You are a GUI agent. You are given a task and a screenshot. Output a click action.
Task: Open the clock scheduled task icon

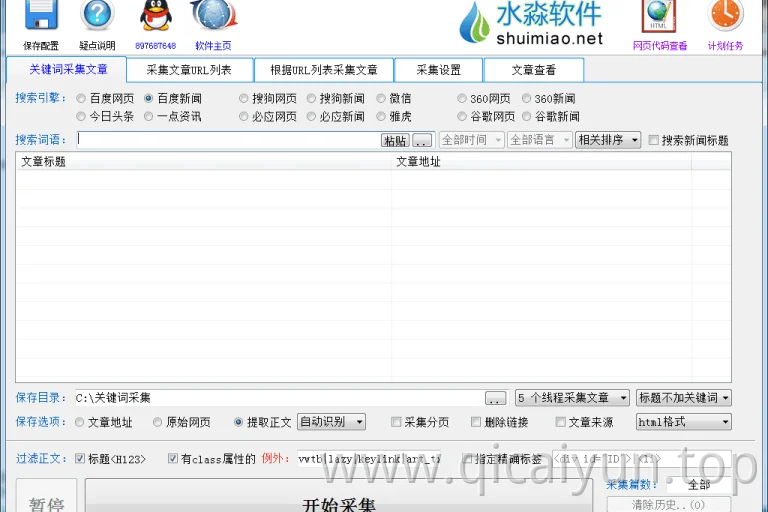tap(725, 16)
